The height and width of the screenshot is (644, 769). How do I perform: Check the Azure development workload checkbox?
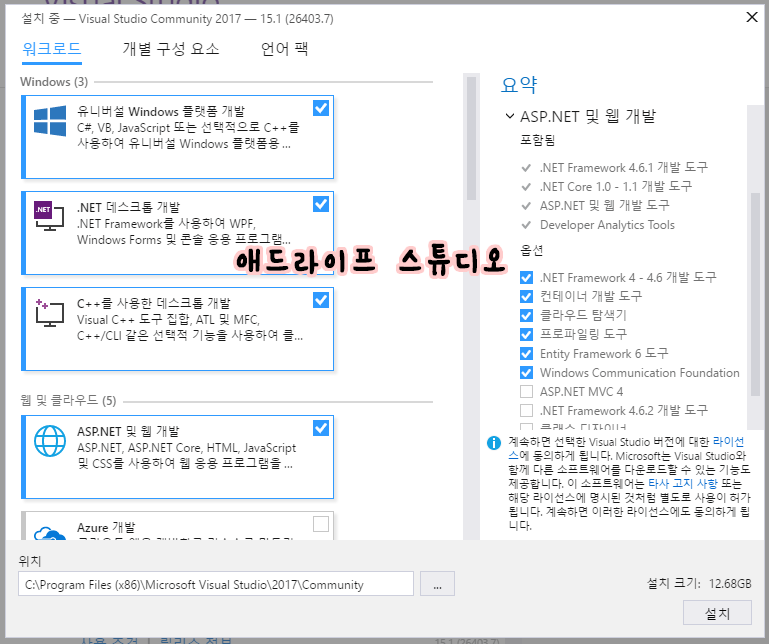coord(321,524)
